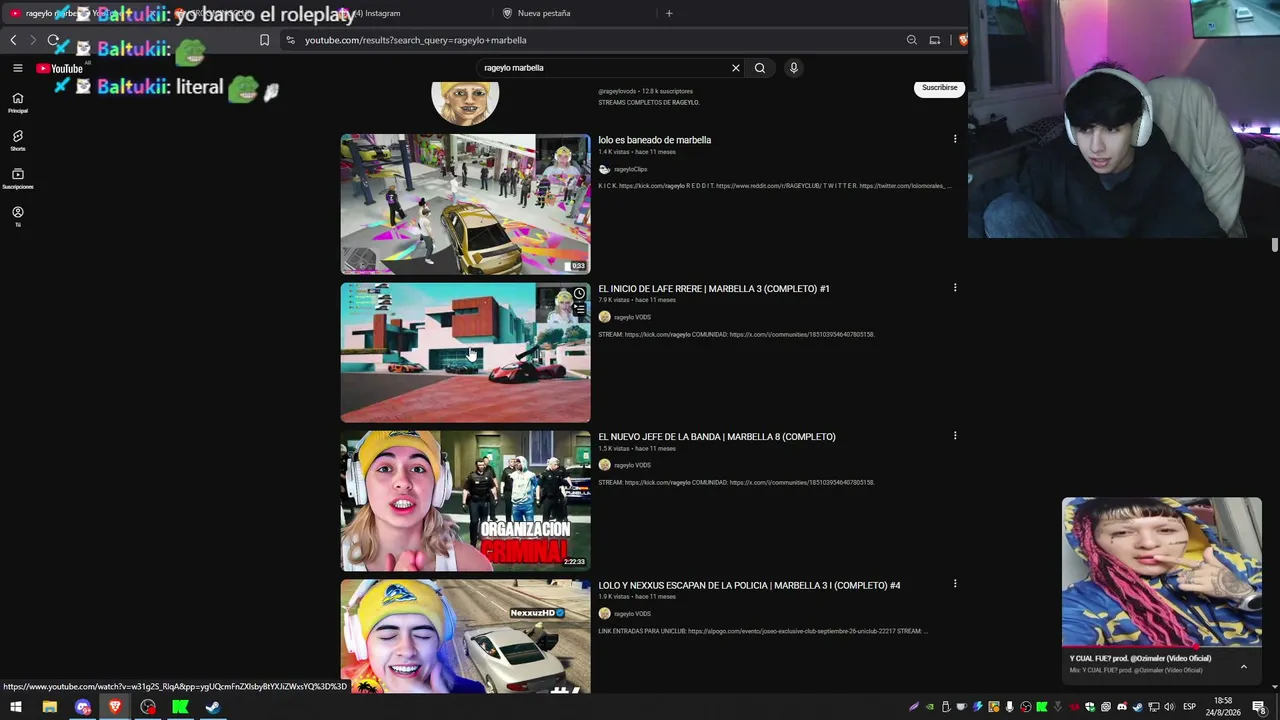Open Suscripciones in the YouTube sidebar
The width and height of the screenshot is (1280, 720).
tap(17, 178)
